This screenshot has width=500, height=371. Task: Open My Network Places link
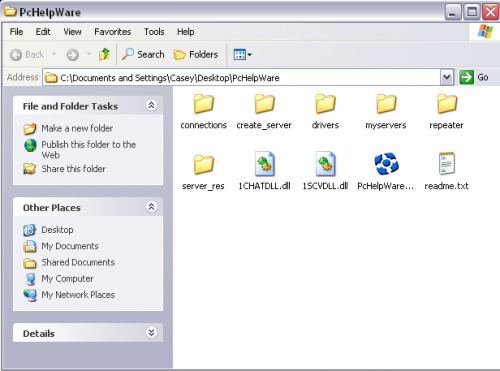78,295
